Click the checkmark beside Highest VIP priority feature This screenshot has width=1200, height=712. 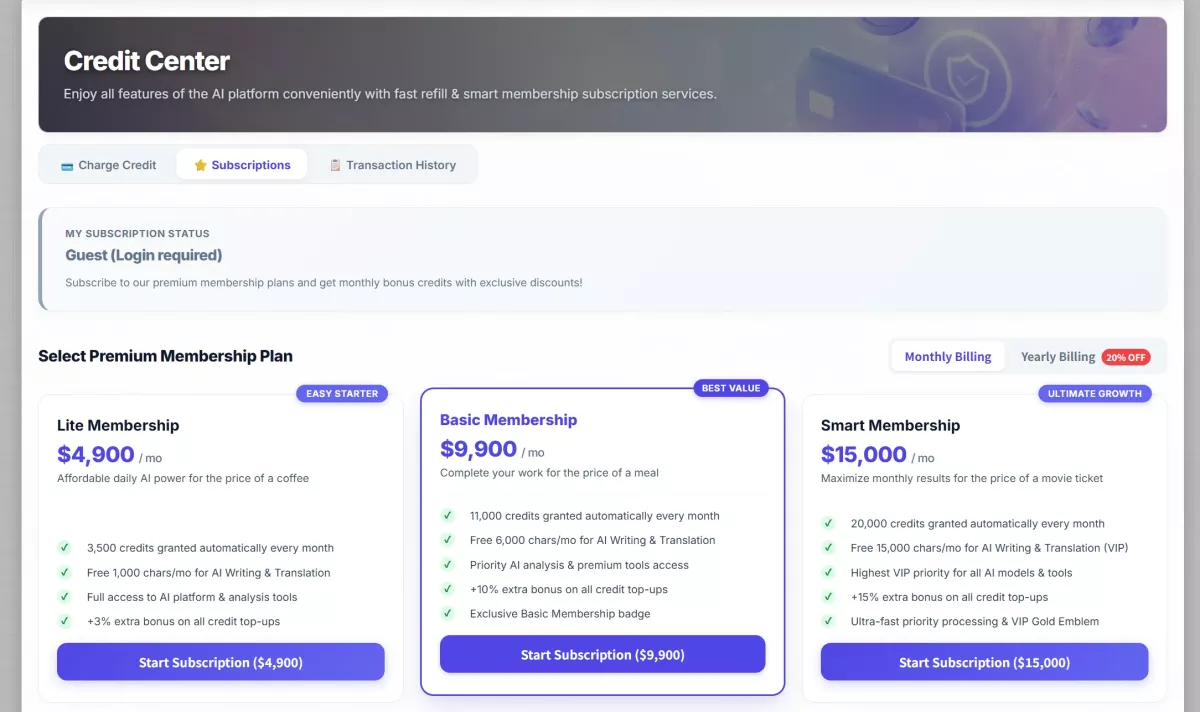point(828,573)
